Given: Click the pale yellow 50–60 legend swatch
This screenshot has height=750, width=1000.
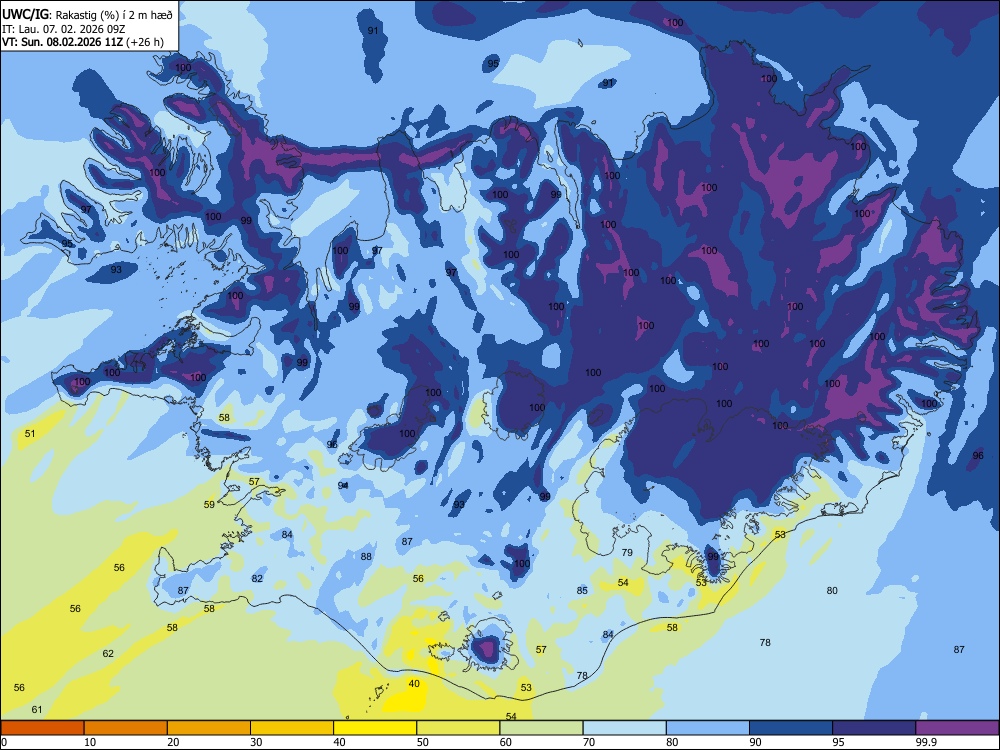Looking at the screenshot, I should click(458, 728).
